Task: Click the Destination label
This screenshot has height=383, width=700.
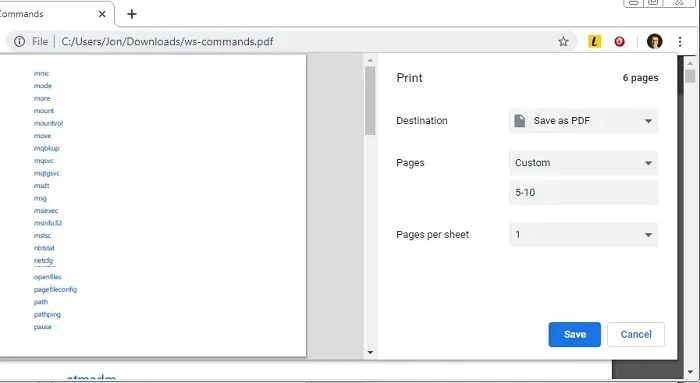Action: 422,121
